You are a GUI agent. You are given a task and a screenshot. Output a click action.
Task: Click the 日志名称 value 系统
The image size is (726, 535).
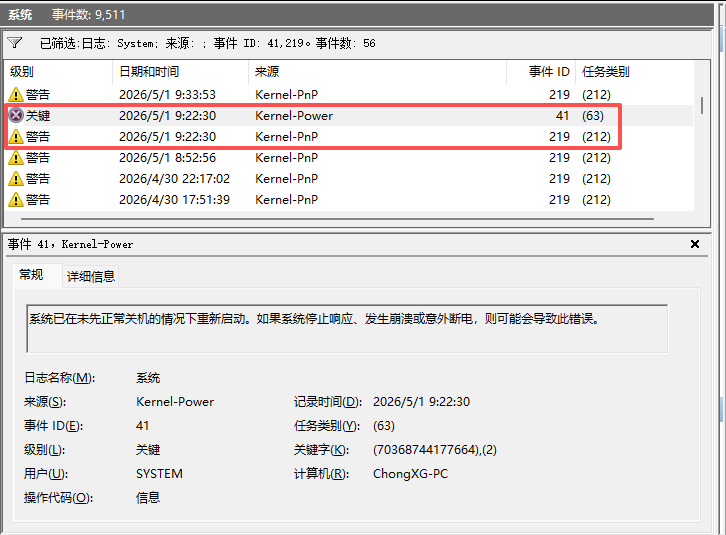[148, 378]
